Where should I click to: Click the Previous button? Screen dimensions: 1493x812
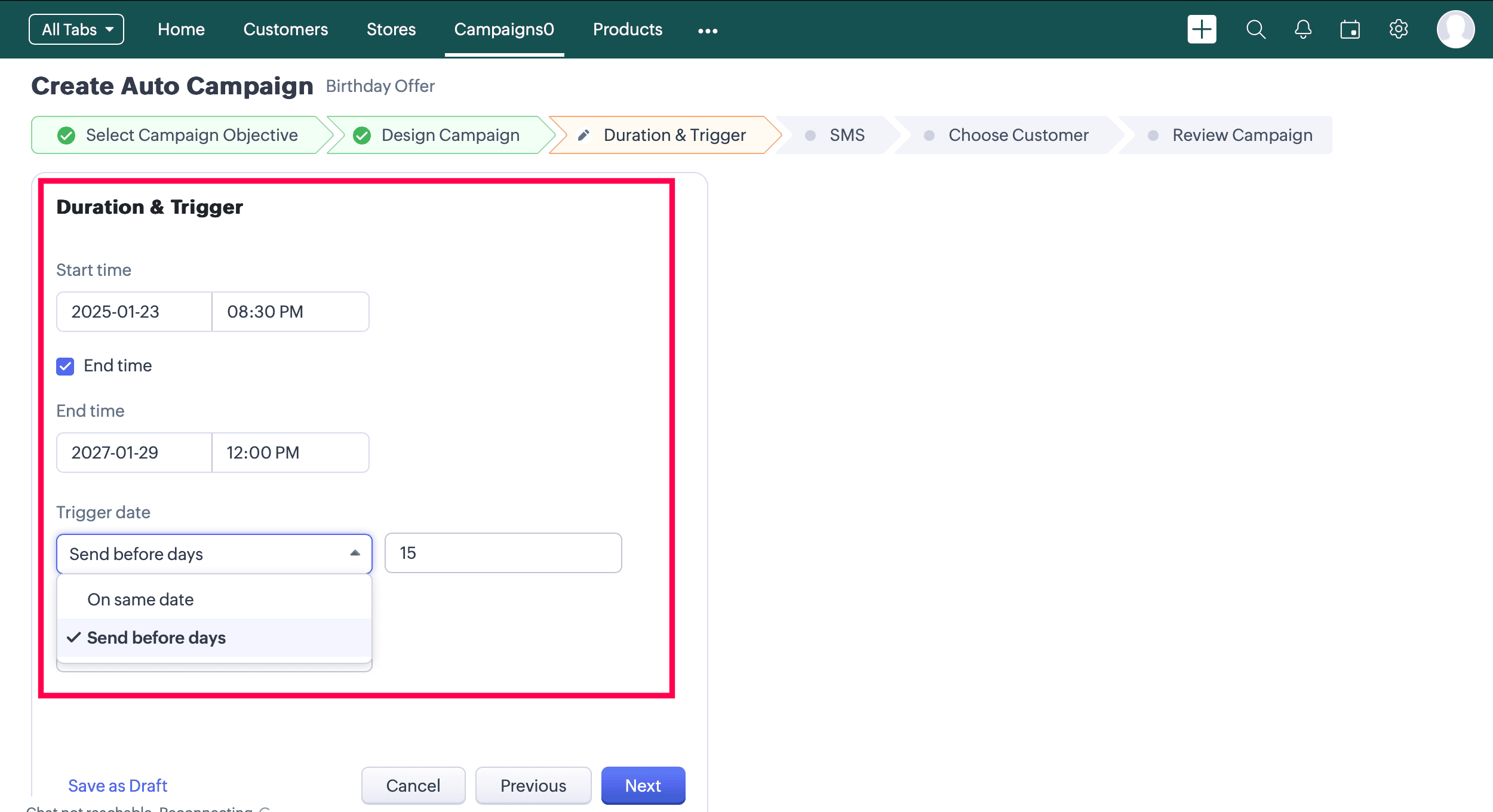pos(533,786)
